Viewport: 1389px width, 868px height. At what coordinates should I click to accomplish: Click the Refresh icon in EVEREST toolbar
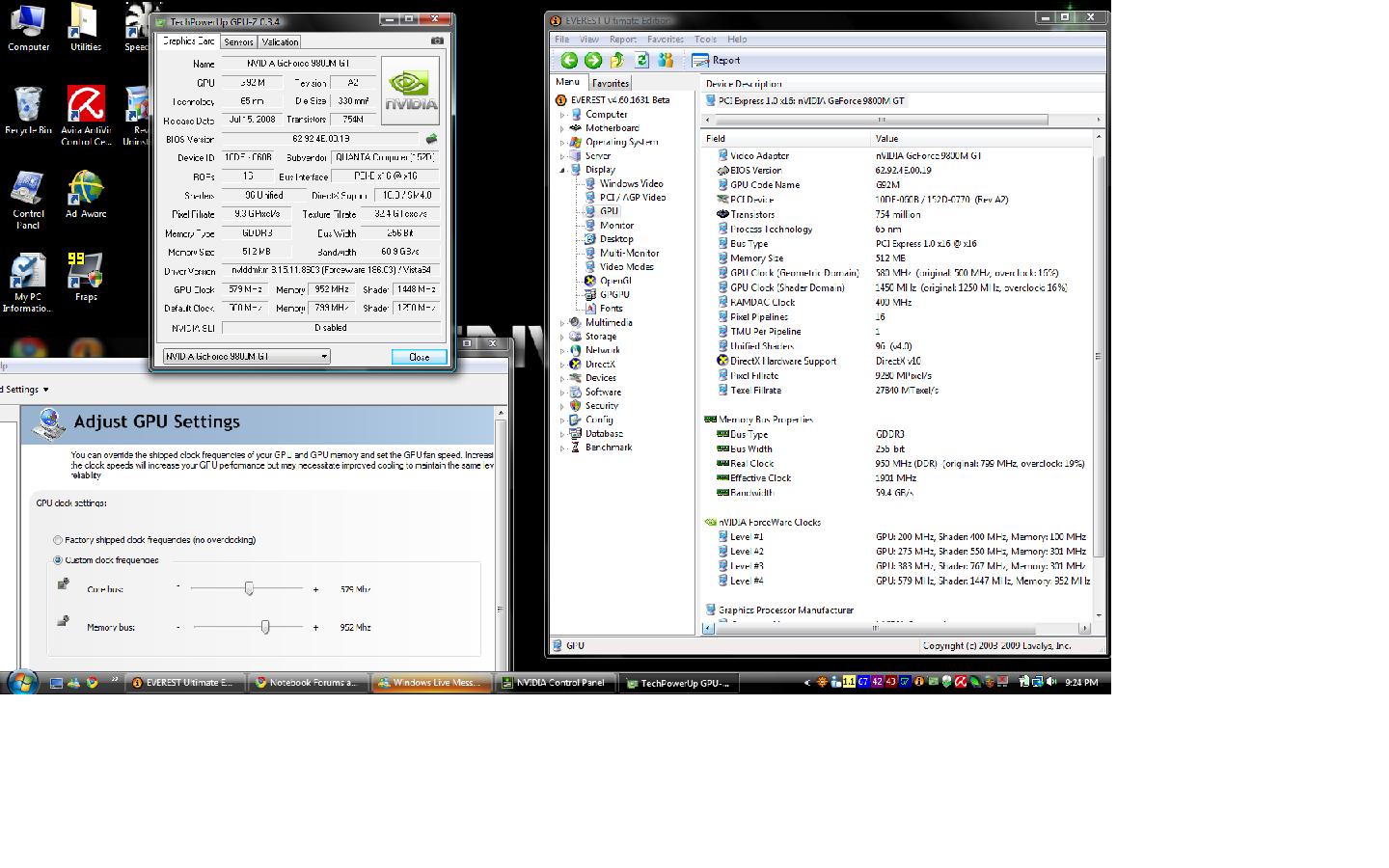click(641, 61)
